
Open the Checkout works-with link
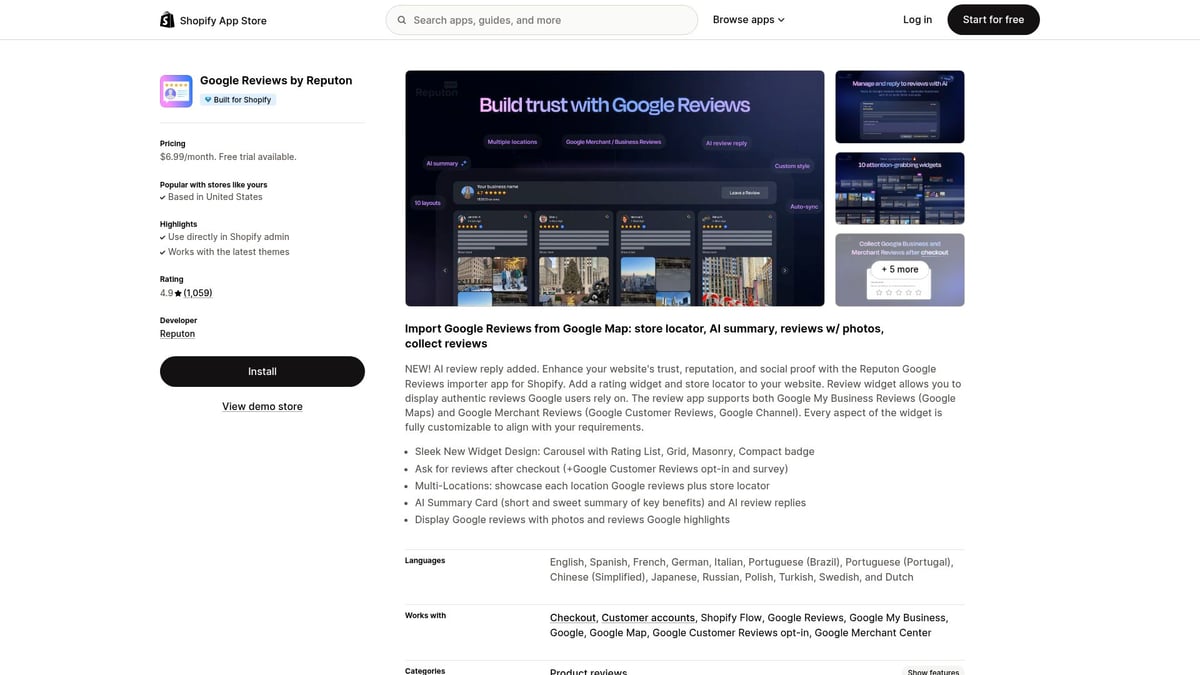(x=573, y=618)
